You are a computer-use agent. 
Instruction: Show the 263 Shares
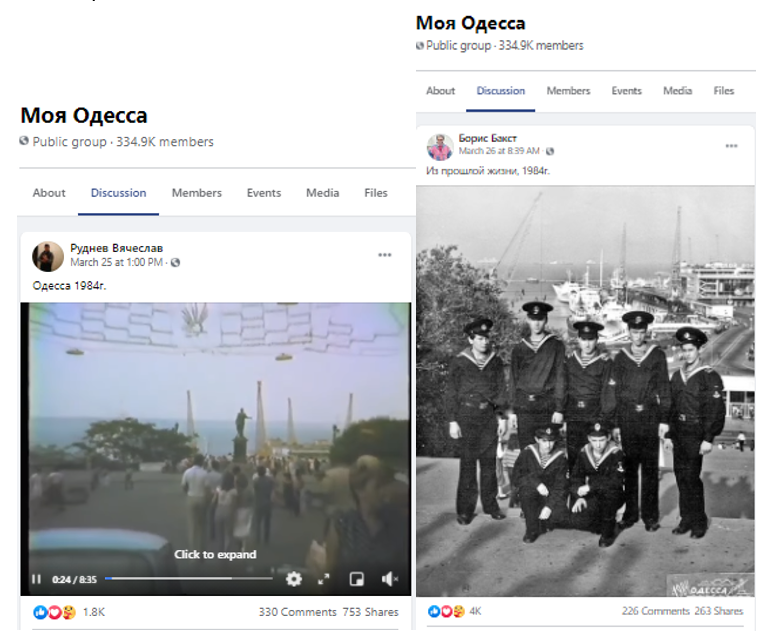tap(719, 611)
